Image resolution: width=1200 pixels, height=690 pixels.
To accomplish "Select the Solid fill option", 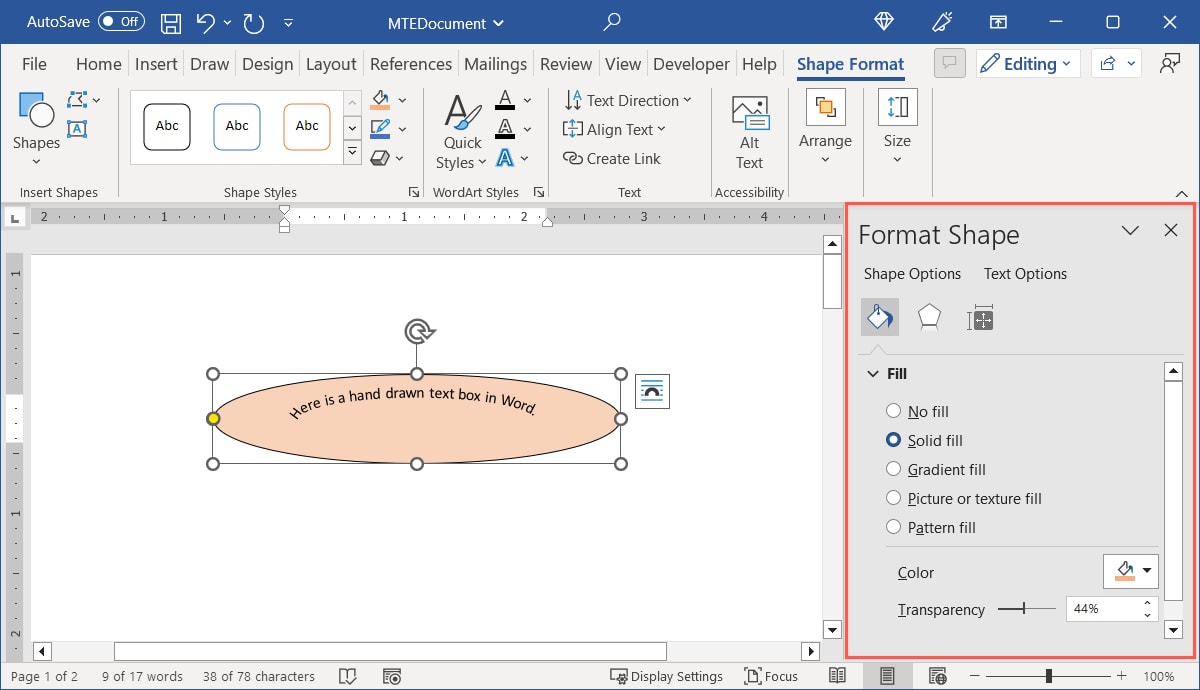I will pyautogui.click(x=893, y=440).
